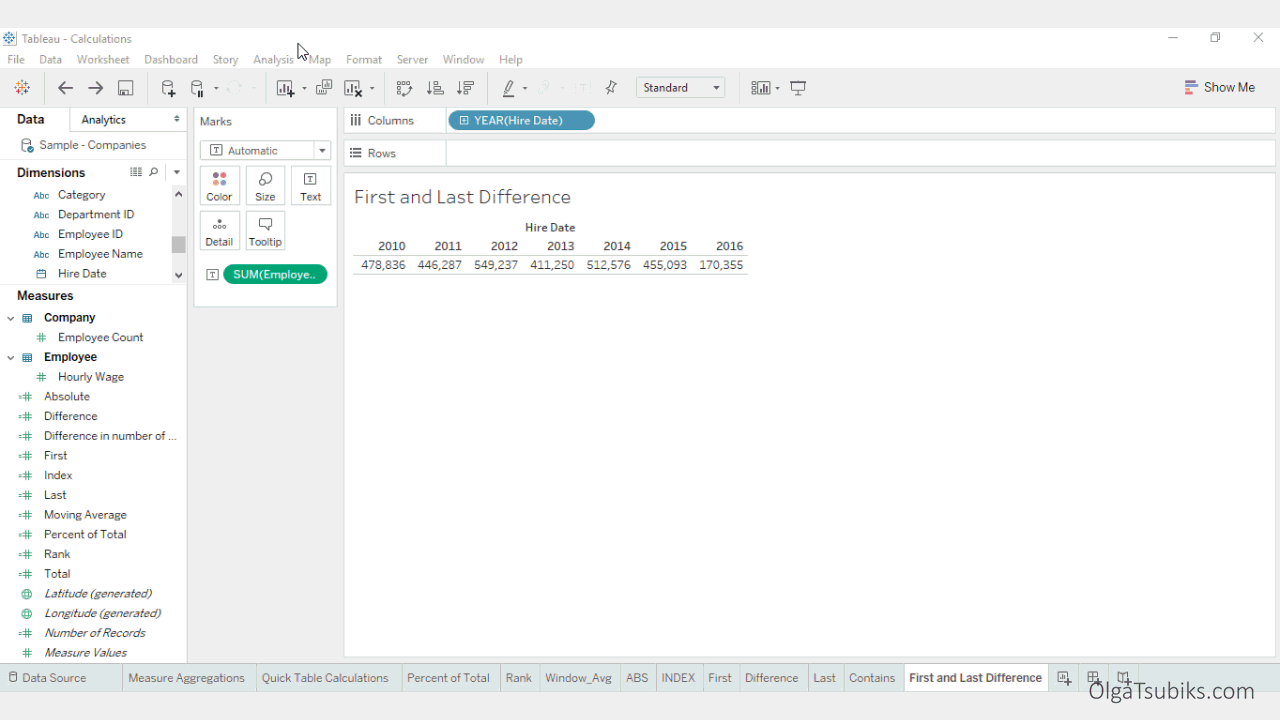1280x720 pixels.
Task: Switch to the Analytics pane tab
Action: [x=104, y=119]
